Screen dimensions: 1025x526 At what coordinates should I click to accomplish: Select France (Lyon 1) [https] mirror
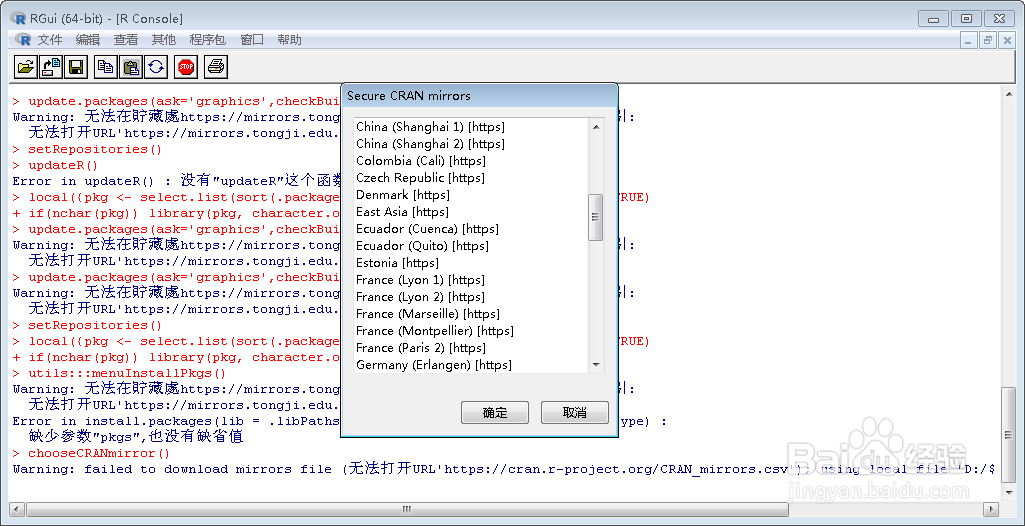click(x=471, y=280)
